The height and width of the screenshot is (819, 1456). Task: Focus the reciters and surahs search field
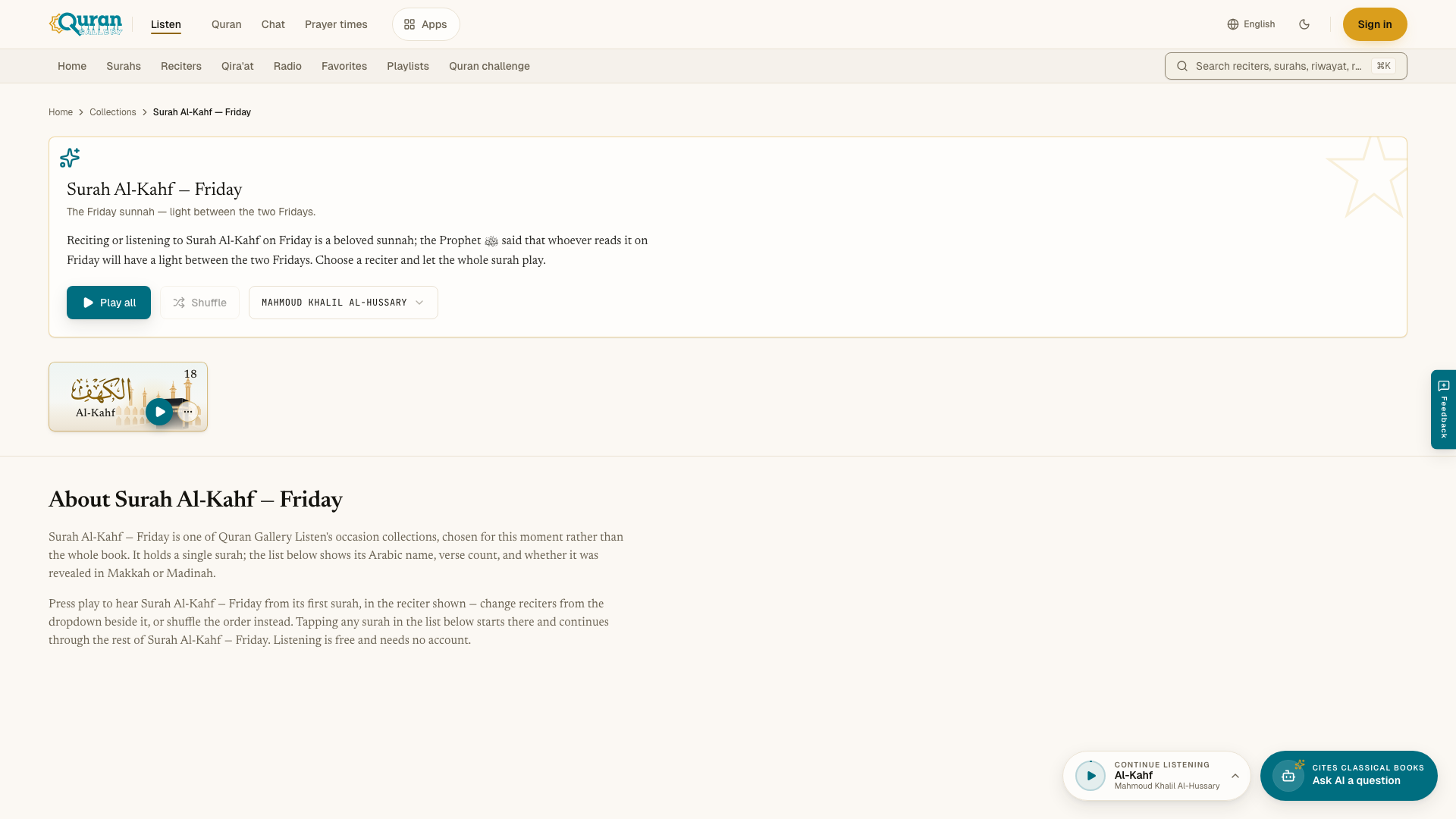pos(1286,66)
